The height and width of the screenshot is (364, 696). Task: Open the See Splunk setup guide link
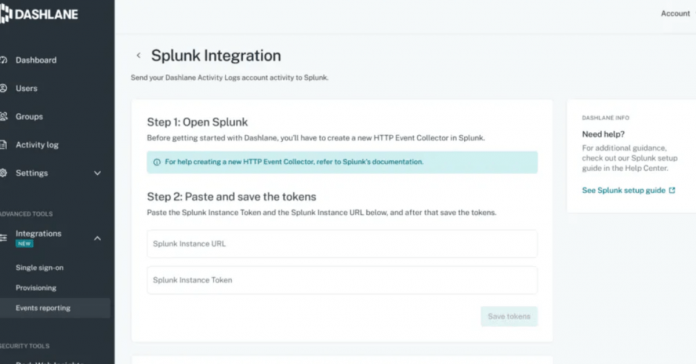(624, 190)
